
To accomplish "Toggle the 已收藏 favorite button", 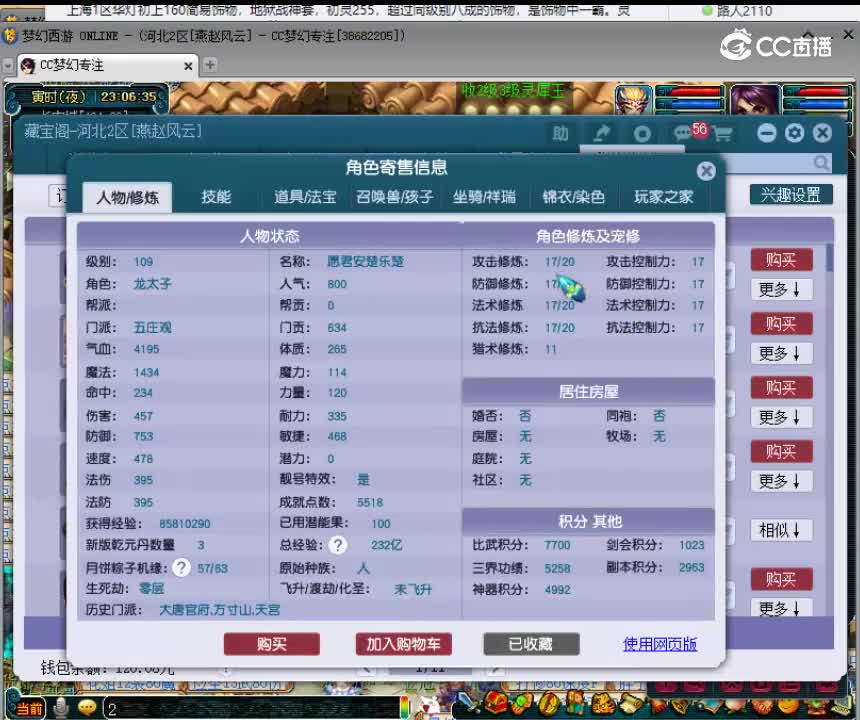I will [531, 644].
